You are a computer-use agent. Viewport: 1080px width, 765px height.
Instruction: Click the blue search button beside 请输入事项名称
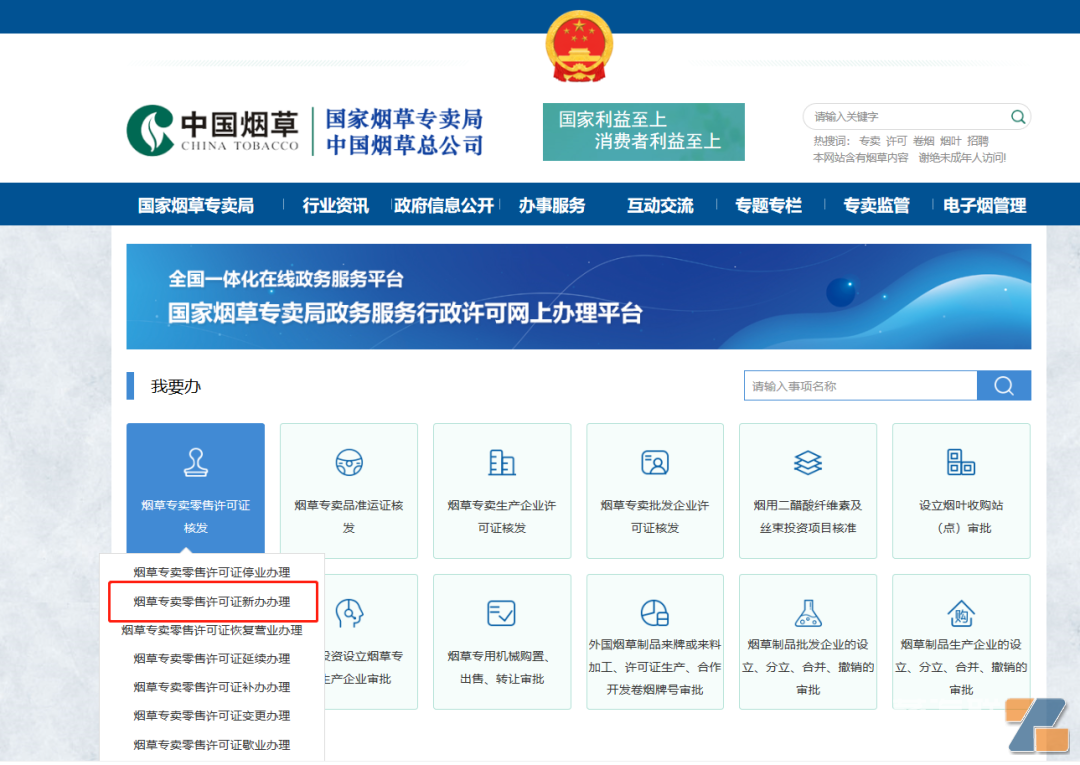point(1004,386)
